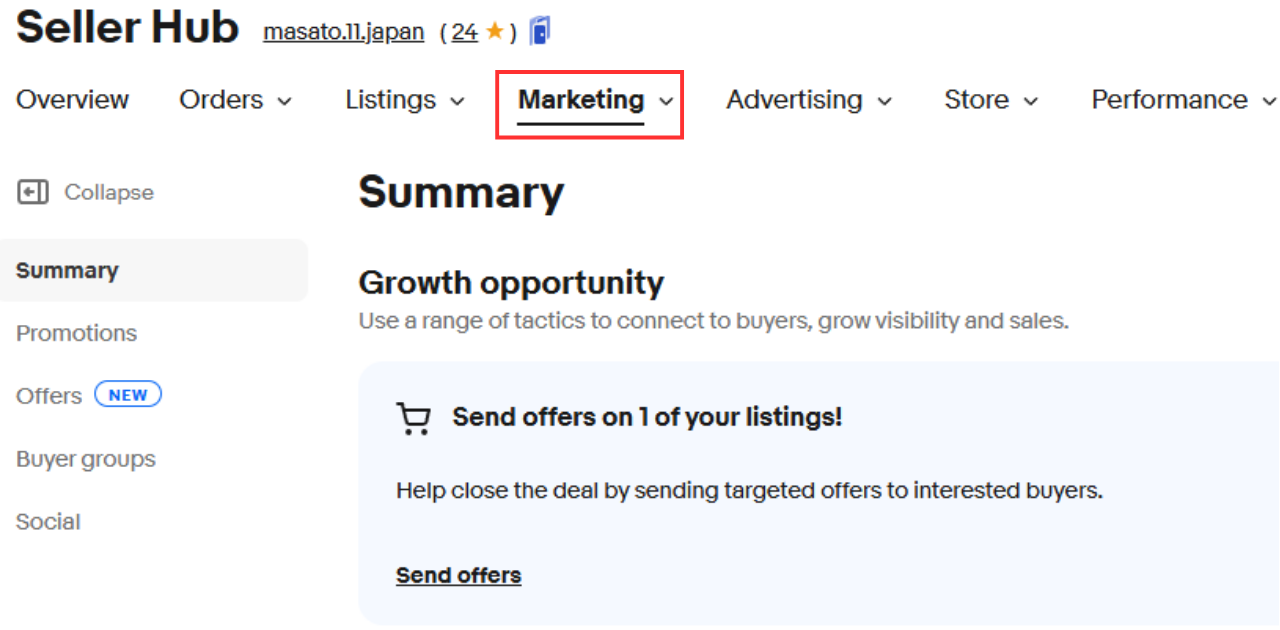This screenshot has width=1280, height=630.
Task: Click the feedback score 24 link
Action: [x=464, y=32]
